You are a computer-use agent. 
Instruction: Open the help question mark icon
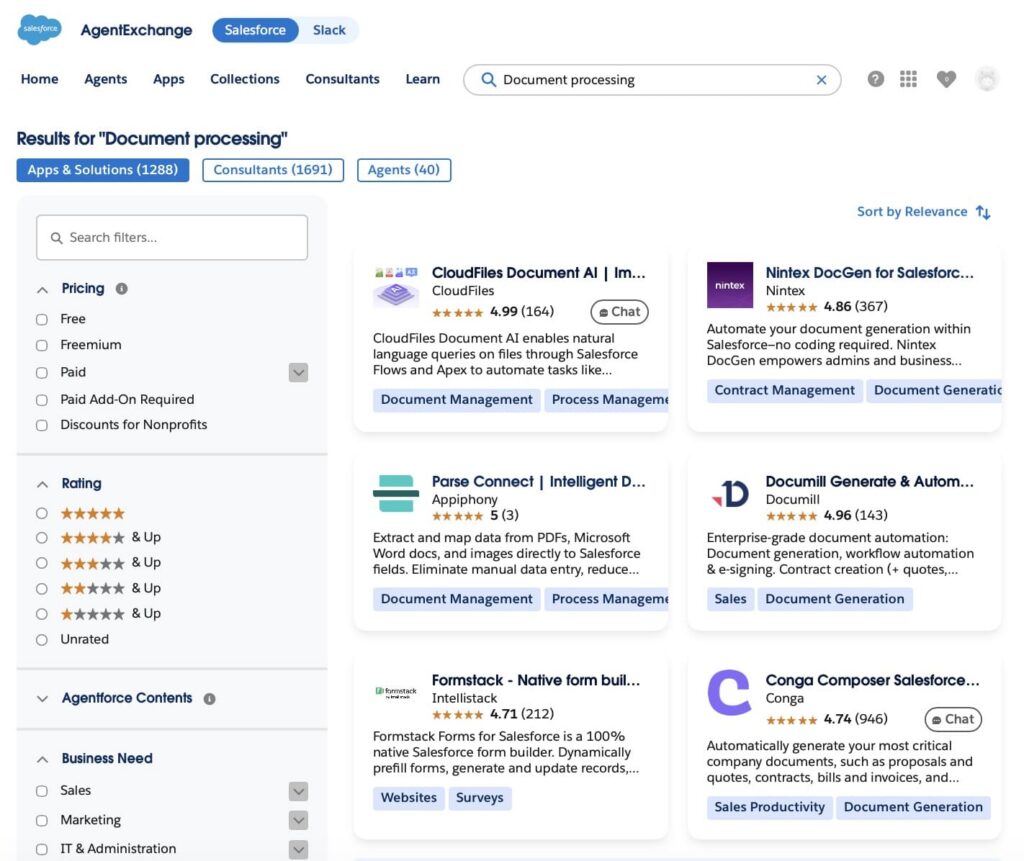[x=875, y=79]
